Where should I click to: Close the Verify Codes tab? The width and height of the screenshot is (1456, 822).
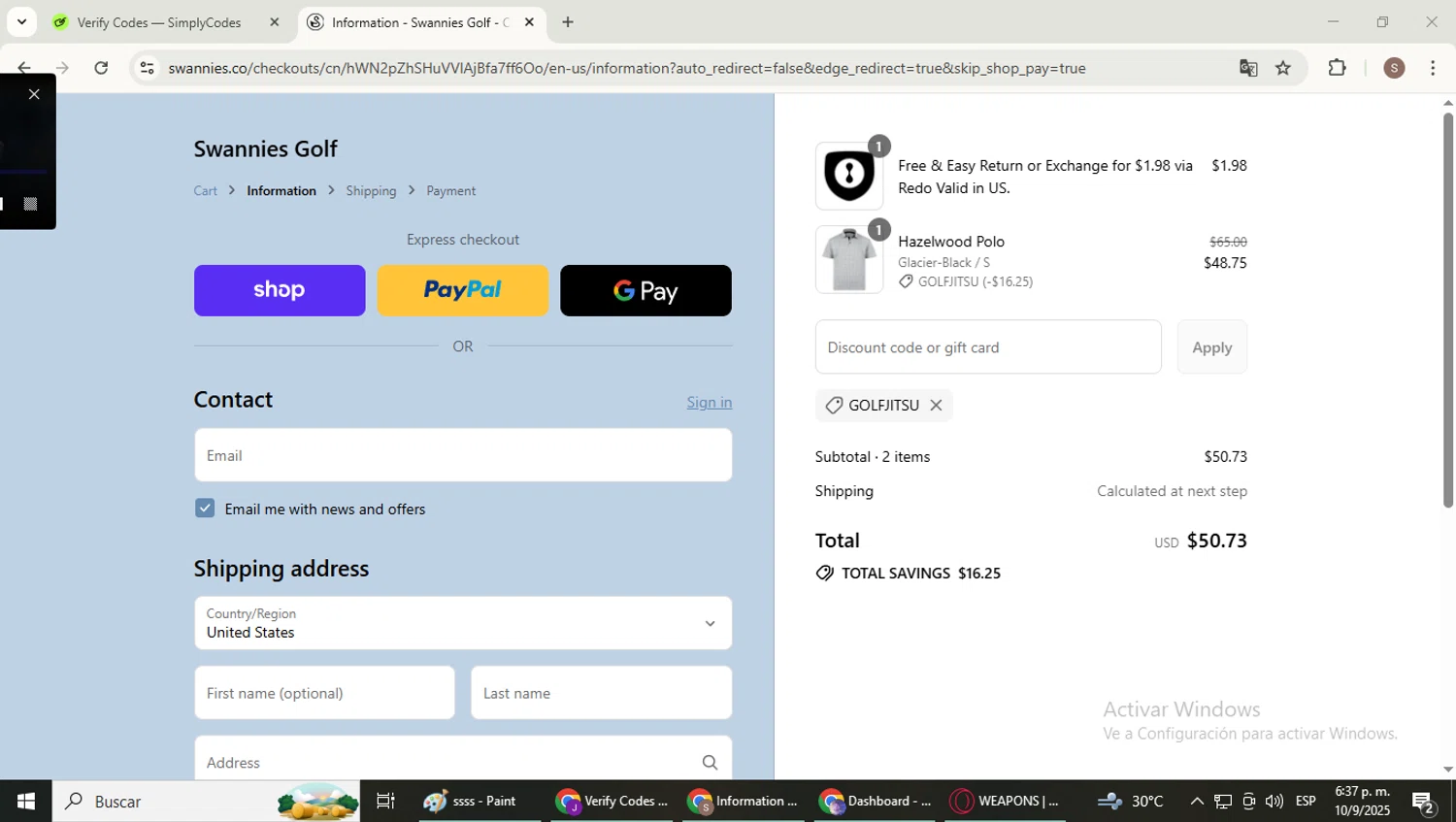(275, 21)
